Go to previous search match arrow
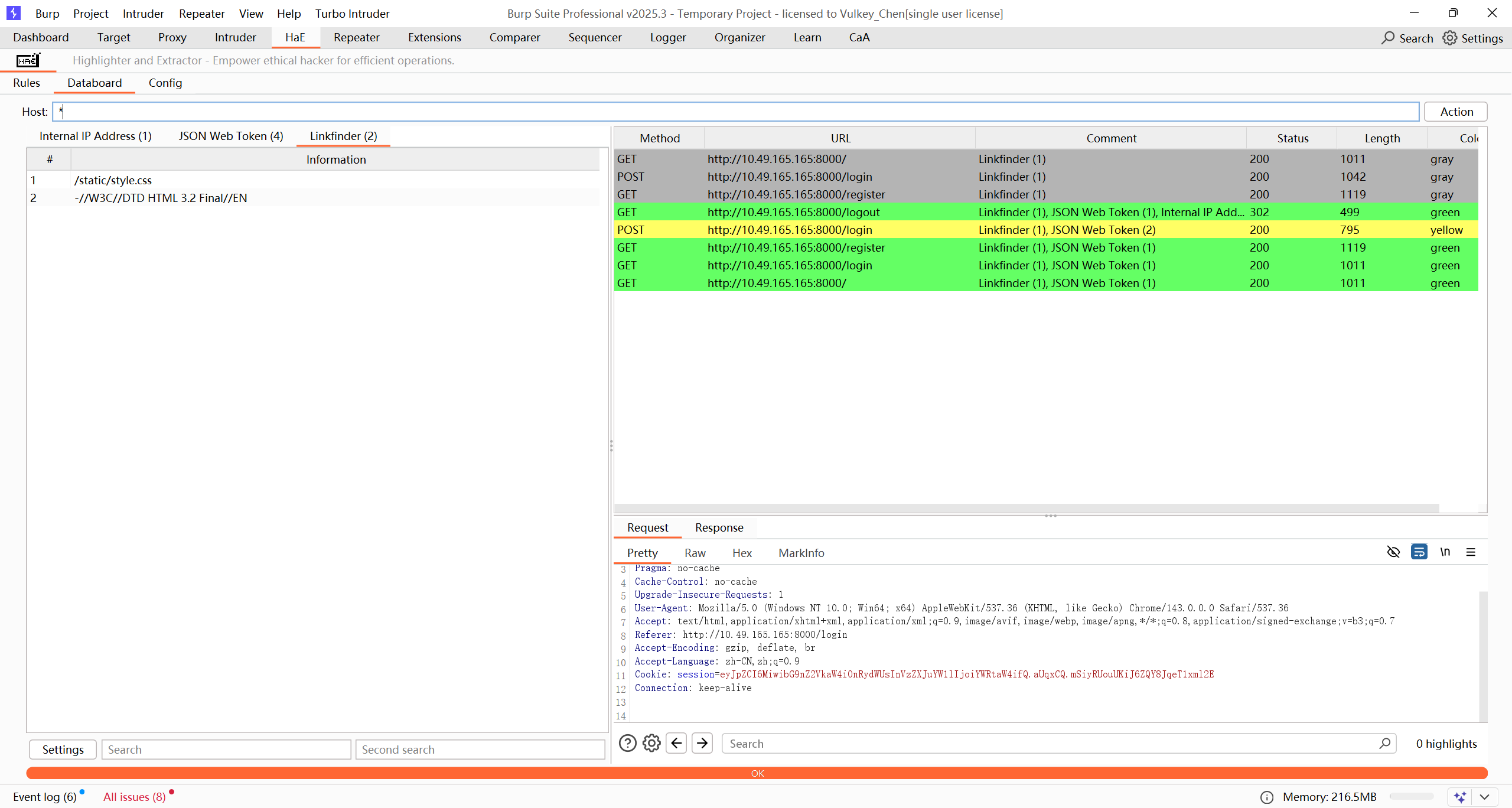This screenshot has width=1512, height=808. tap(676, 743)
